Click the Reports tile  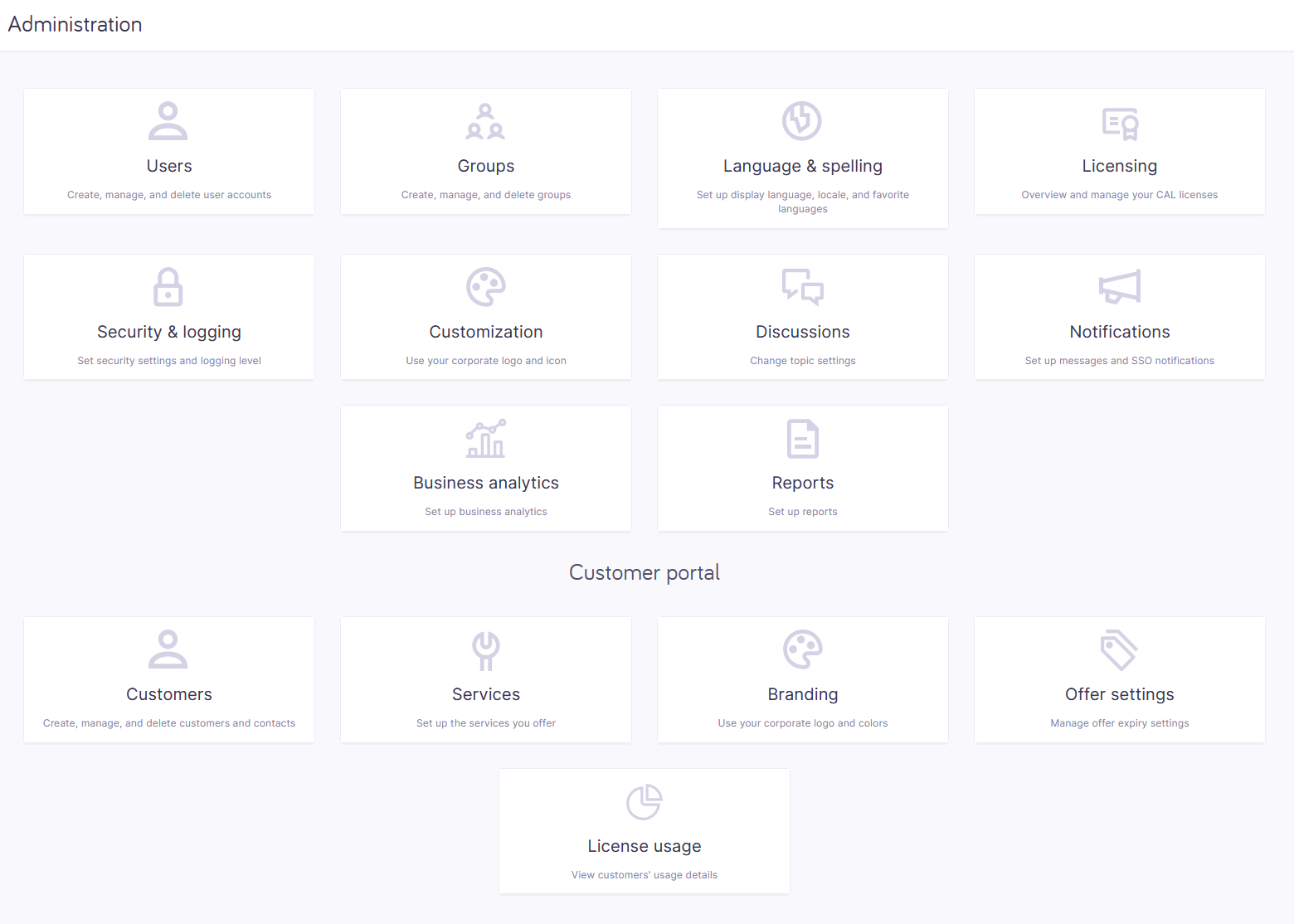[802, 468]
